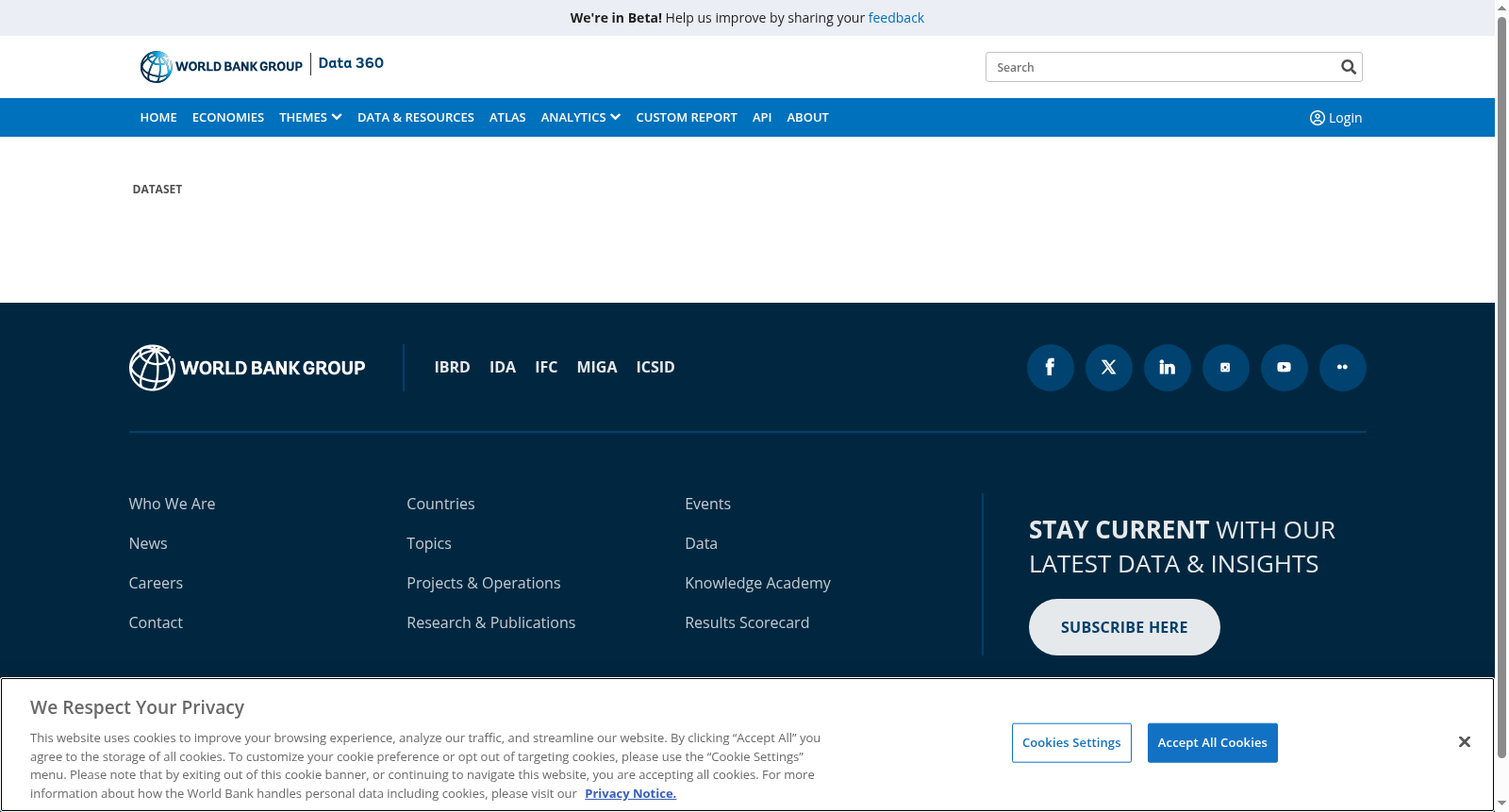This screenshot has width=1509, height=812.
Task: Click the beta feedback link
Action: pyautogui.click(x=896, y=18)
